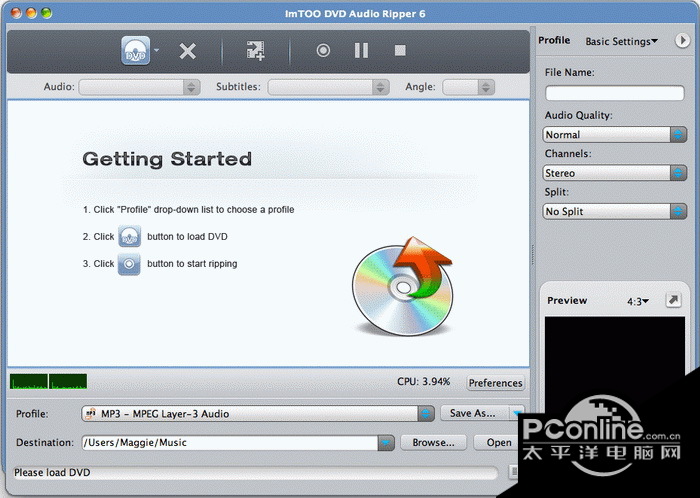Open the Basic Settings menu
Image resolution: width=700 pixels, height=498 pixels.
tap(621, 42)
